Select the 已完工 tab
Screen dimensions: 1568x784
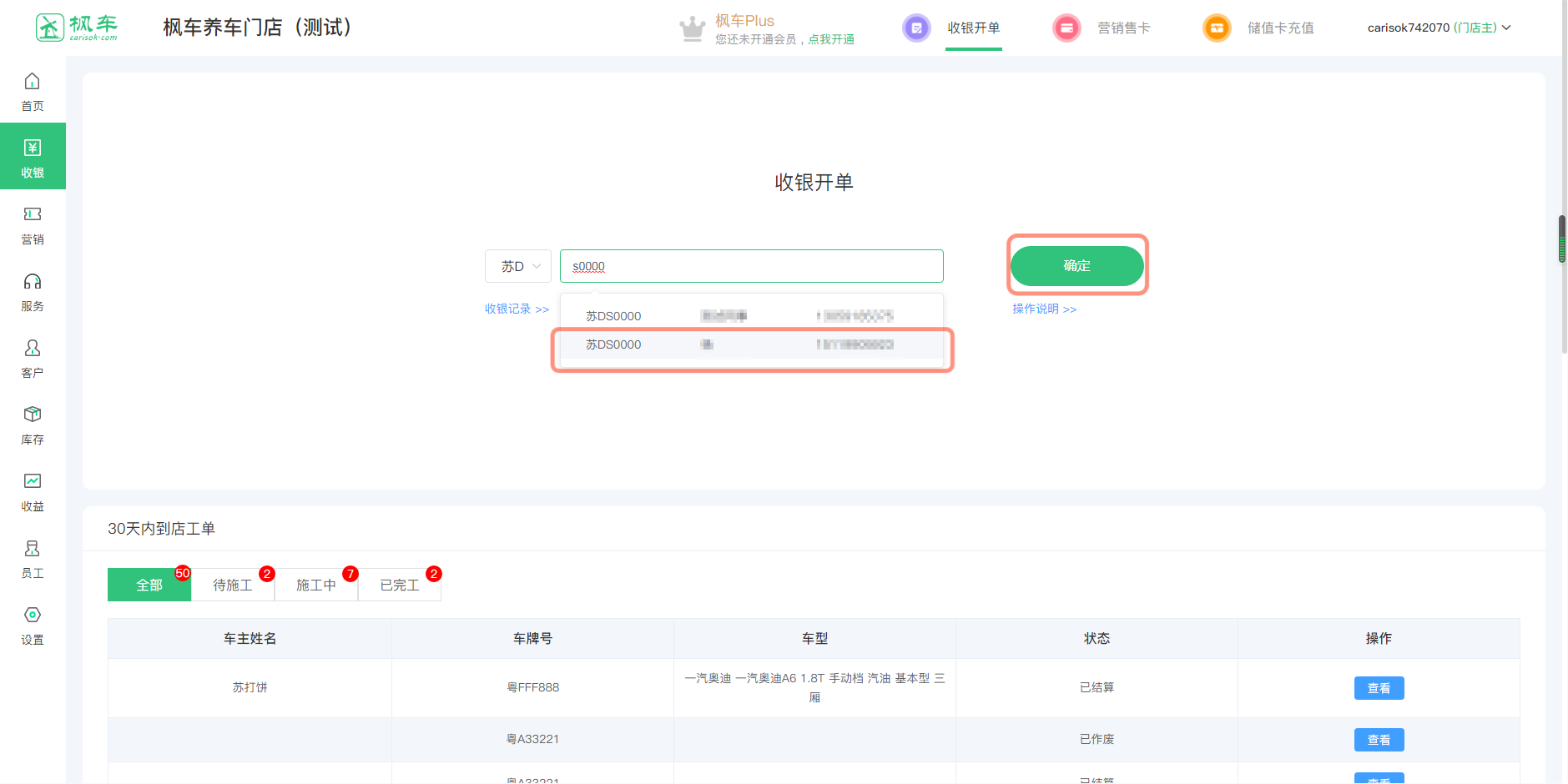point(400,585)
